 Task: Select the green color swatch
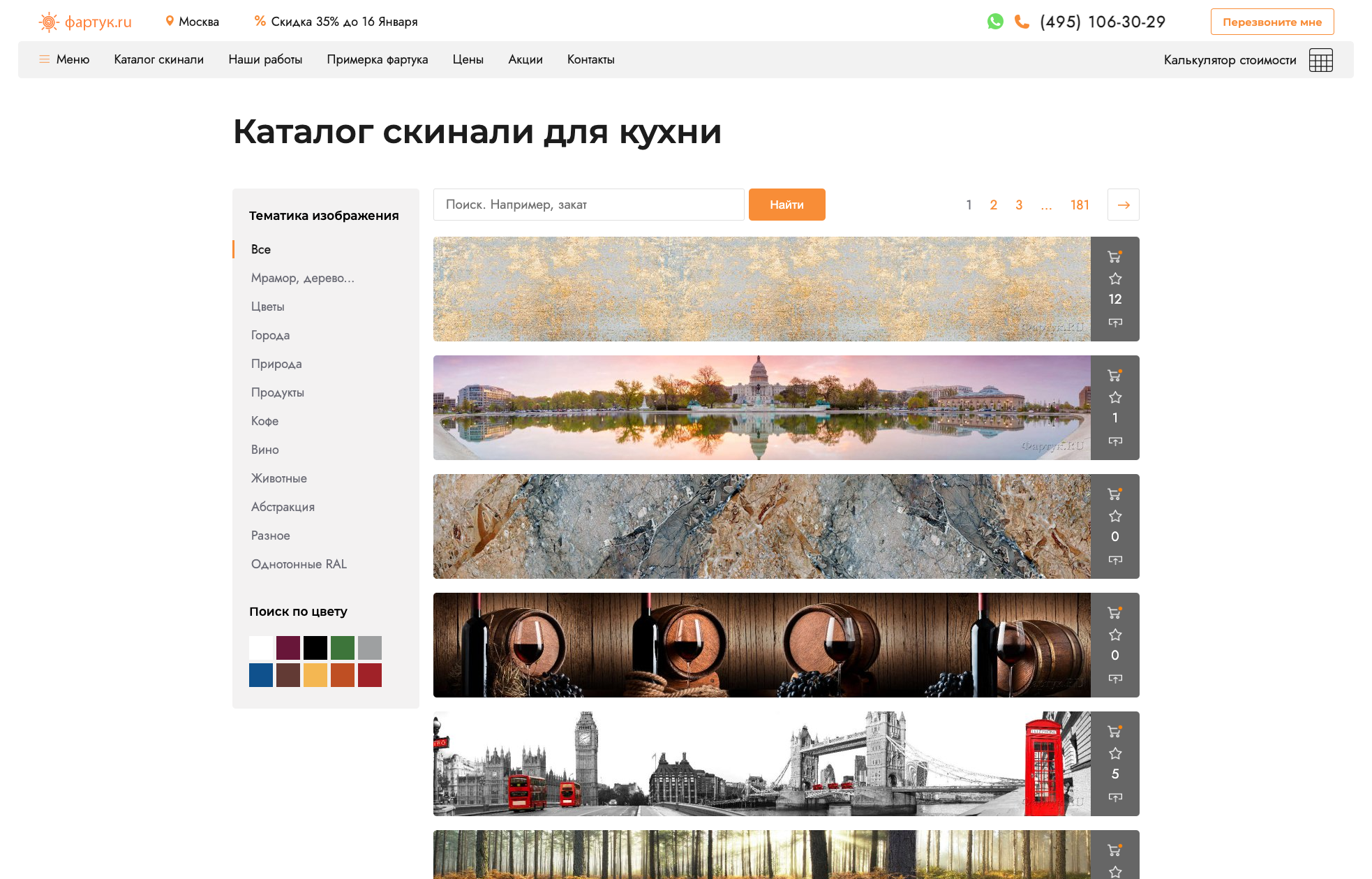(343, 648)
